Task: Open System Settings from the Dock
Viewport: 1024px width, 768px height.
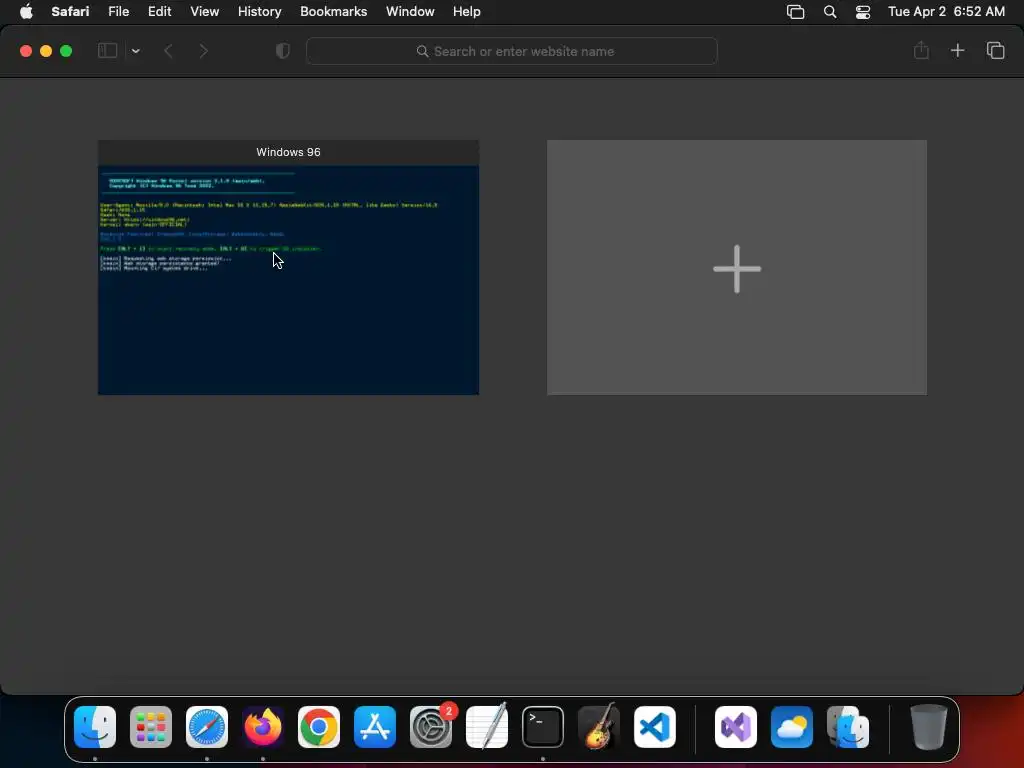Action: point(431,726)
